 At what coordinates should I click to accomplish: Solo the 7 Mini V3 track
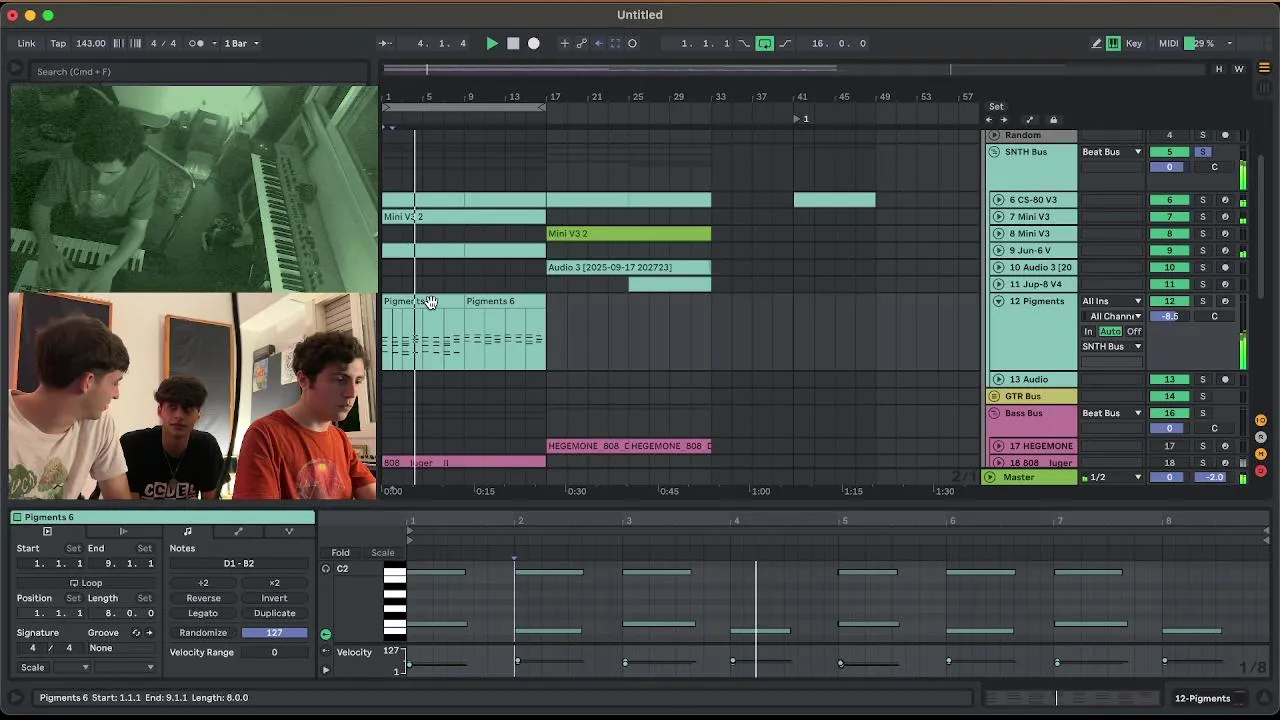coord(1203,217)
